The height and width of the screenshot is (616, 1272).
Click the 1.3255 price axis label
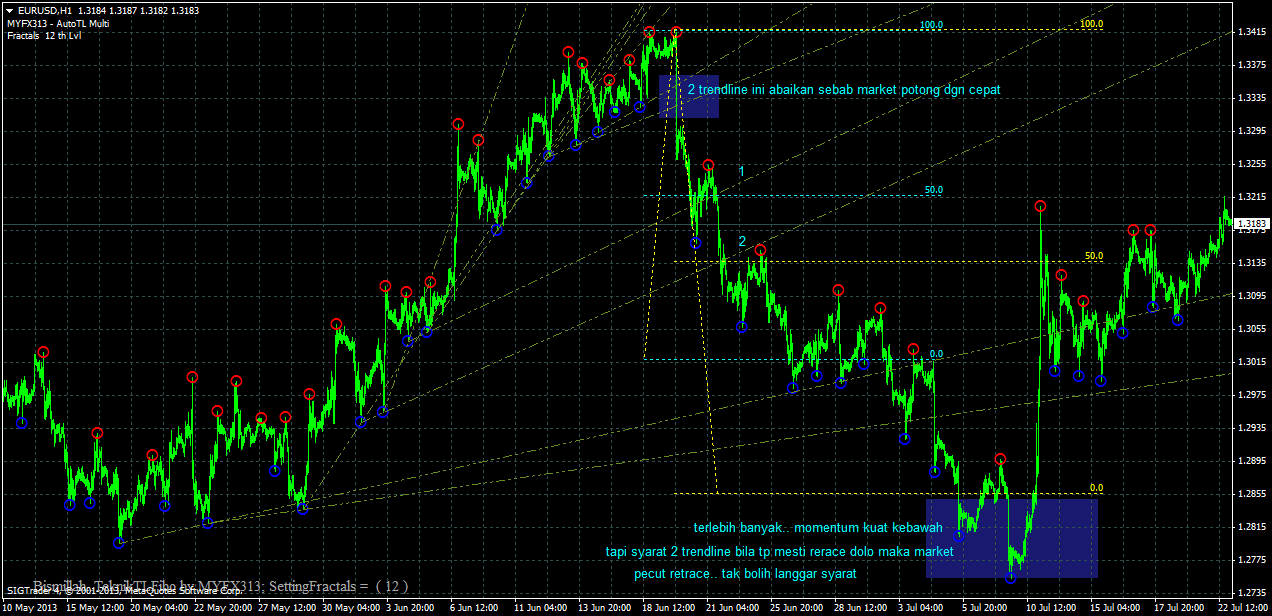[1253, 164]
